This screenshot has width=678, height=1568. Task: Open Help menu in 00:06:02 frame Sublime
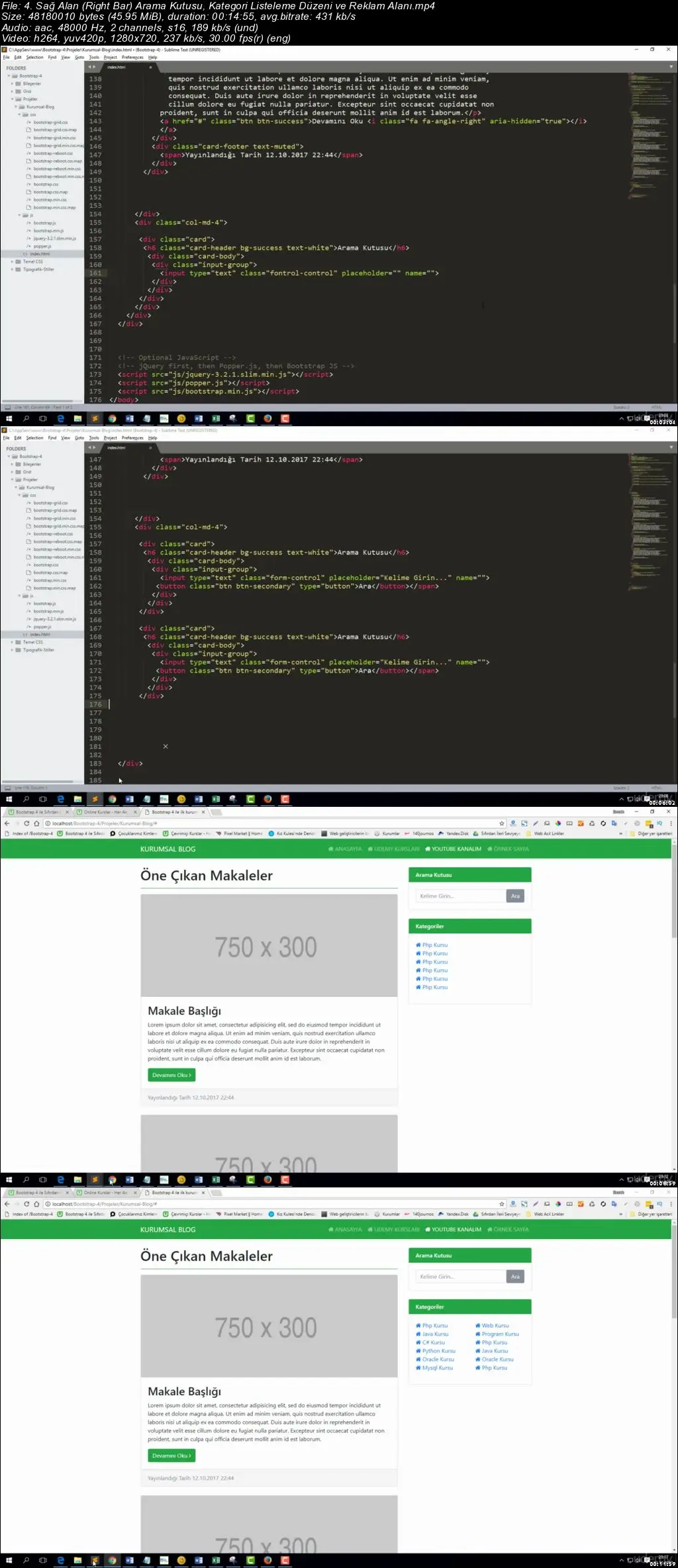click(152, 438)
